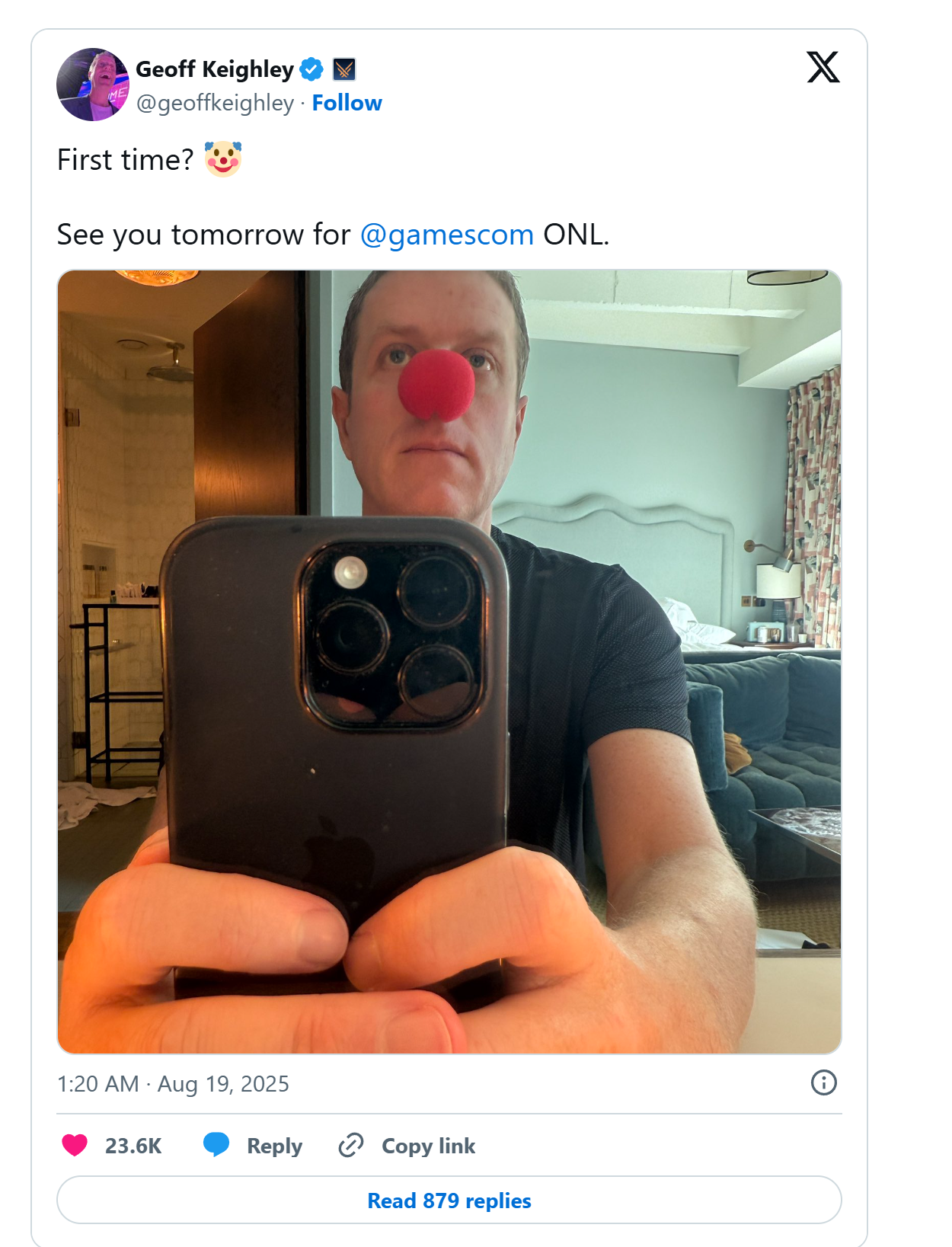Open the 1:20 AM · Aug 19, 2025 timestamp

pos(173,1083)
